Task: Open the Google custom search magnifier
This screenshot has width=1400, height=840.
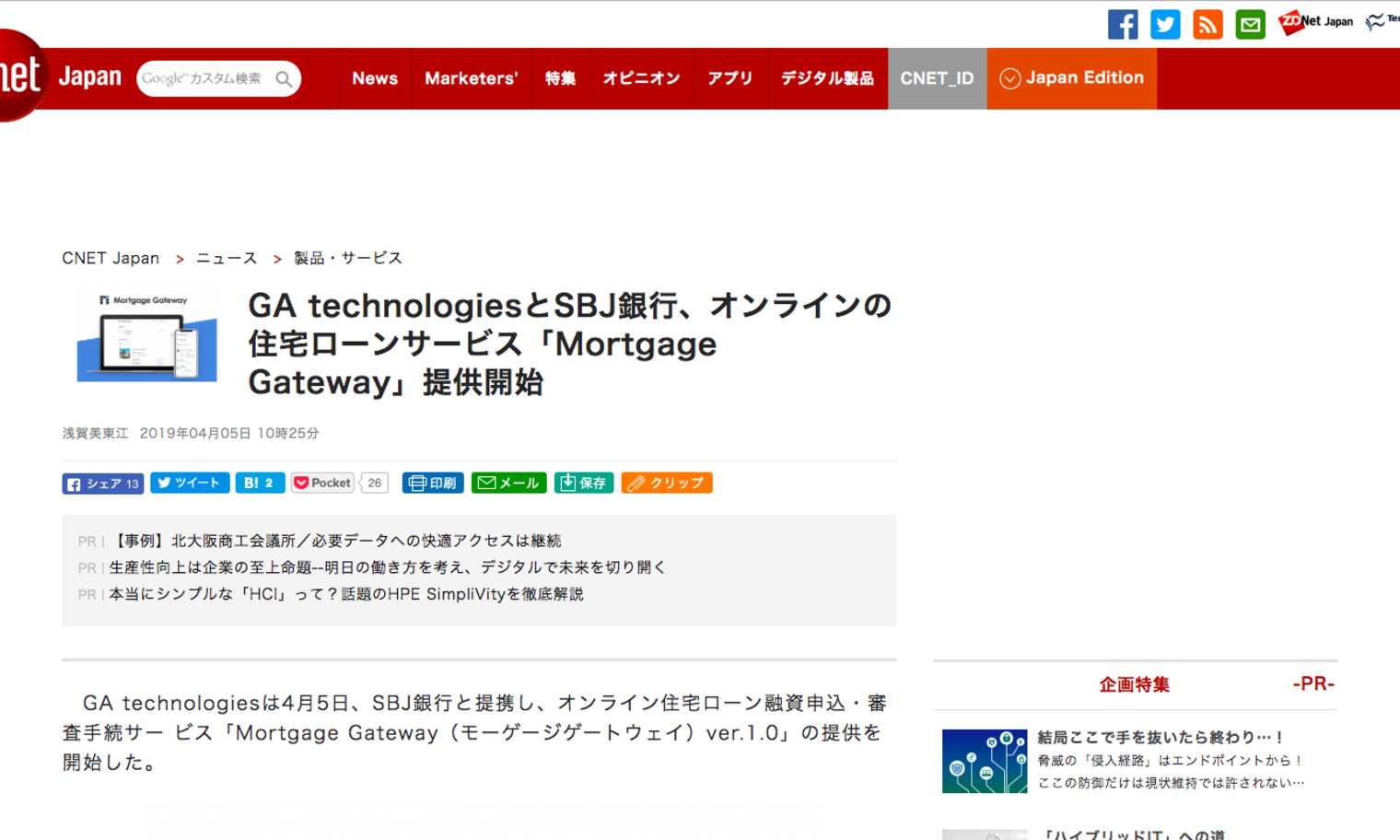Action: tap(285, 79)
